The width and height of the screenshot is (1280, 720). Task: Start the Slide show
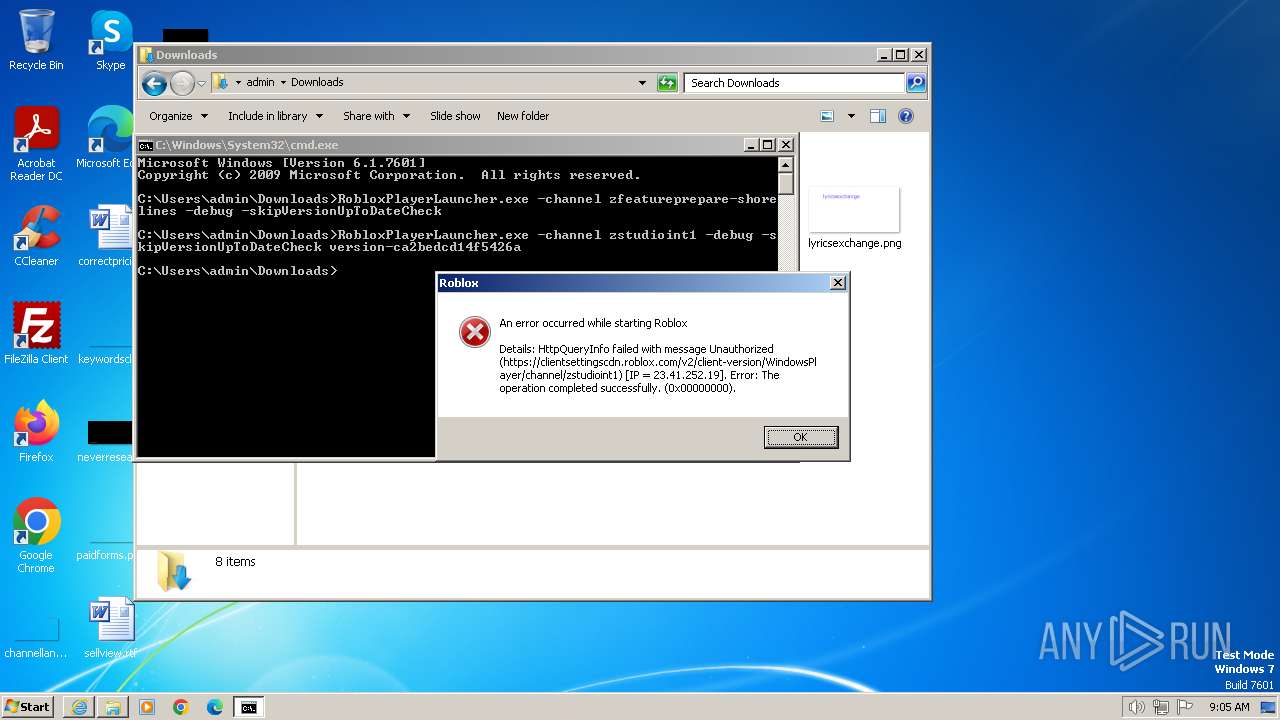(x=455, y=116)
